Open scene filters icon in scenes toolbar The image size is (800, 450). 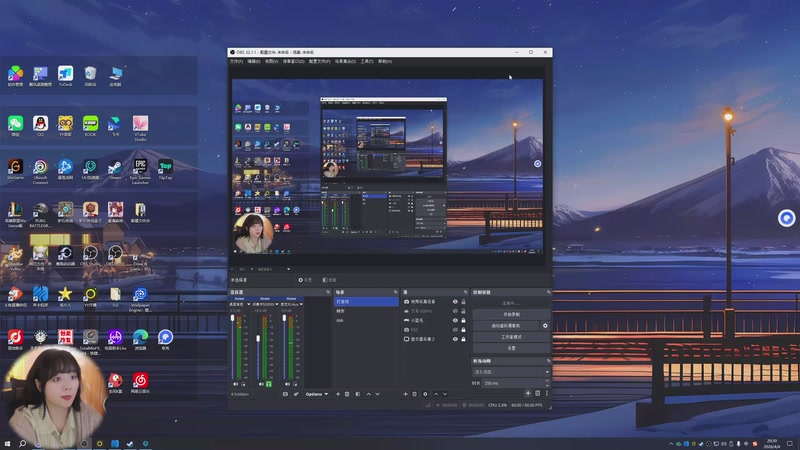pos(358,394)
